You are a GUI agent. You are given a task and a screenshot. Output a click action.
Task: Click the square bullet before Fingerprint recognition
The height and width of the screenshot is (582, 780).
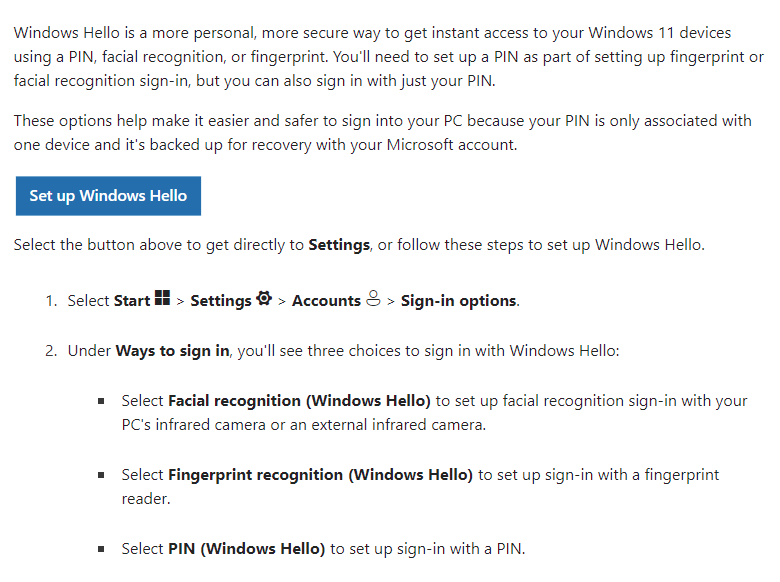pos(101,475)
